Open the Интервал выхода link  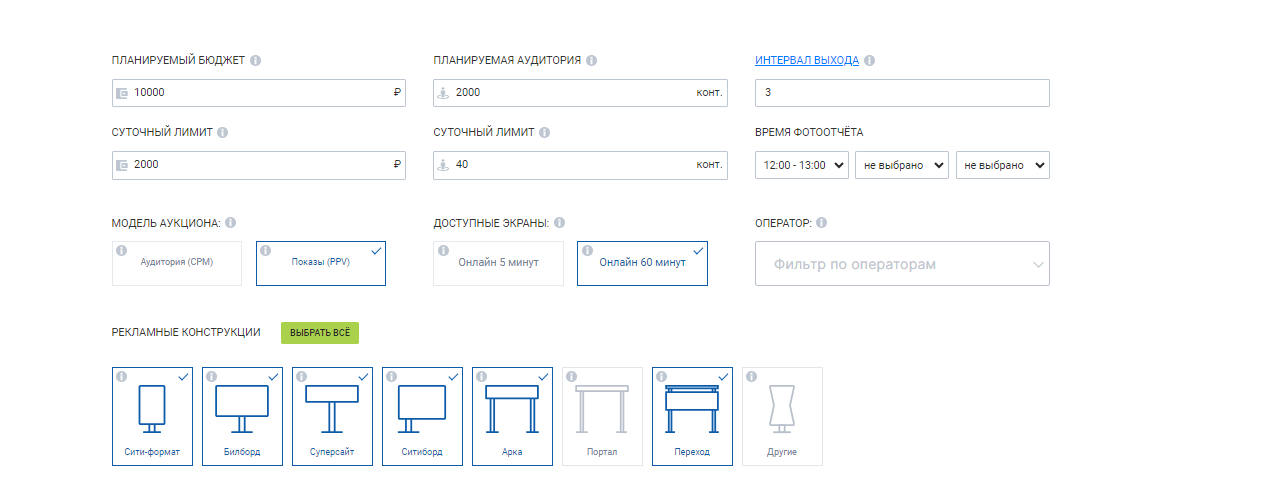806,60
